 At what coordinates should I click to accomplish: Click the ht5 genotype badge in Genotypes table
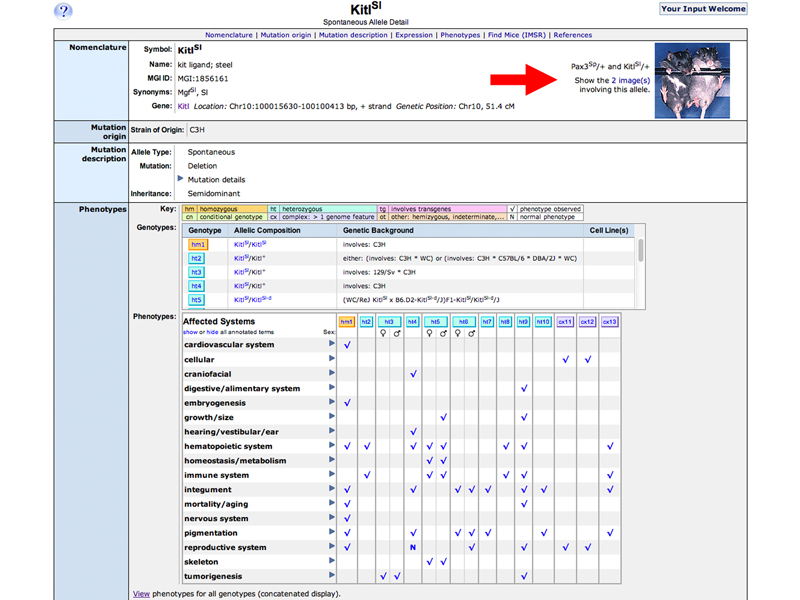point(196,299)
